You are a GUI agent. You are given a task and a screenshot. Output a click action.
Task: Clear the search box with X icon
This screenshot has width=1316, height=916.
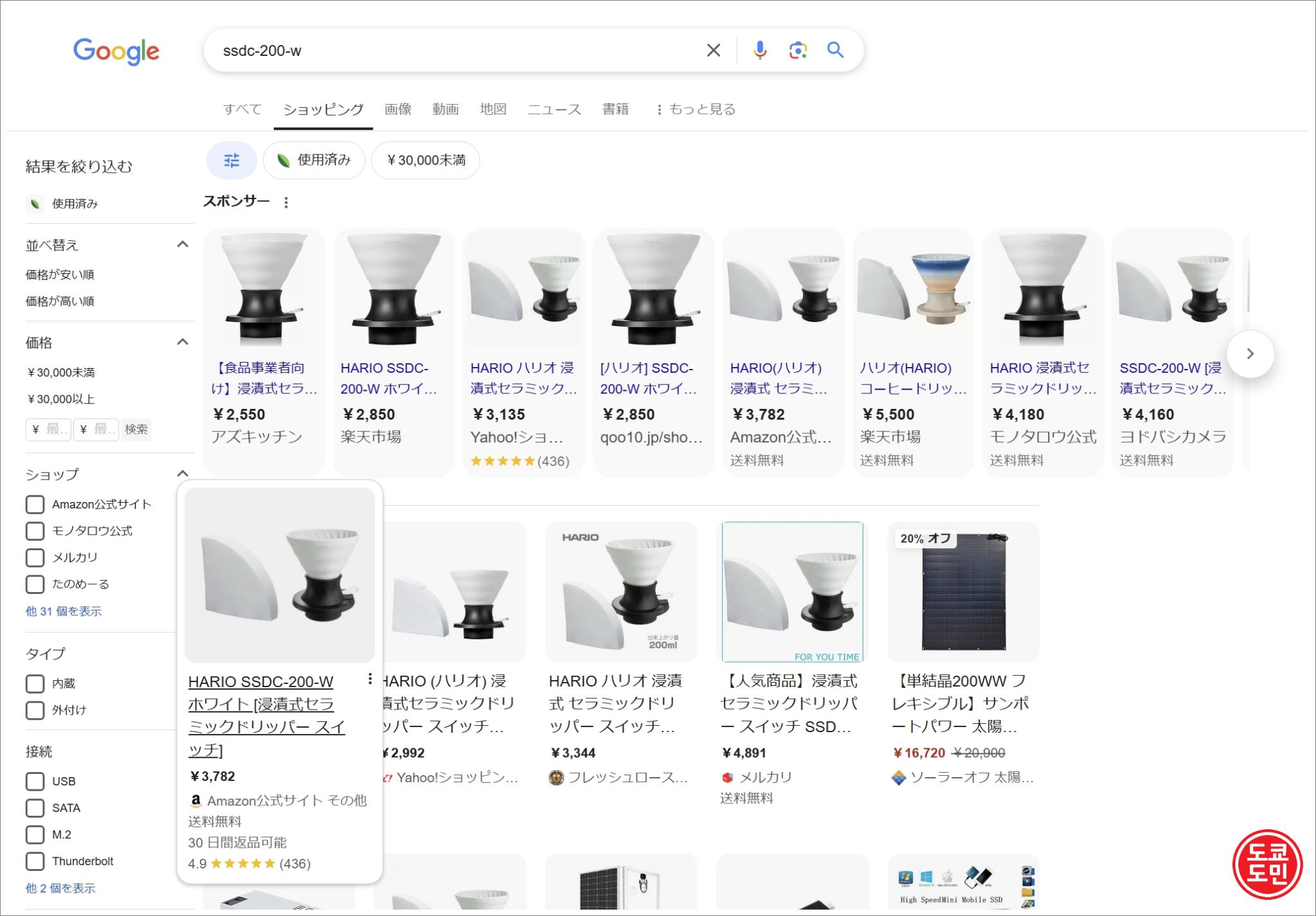[x=713, y=50]
